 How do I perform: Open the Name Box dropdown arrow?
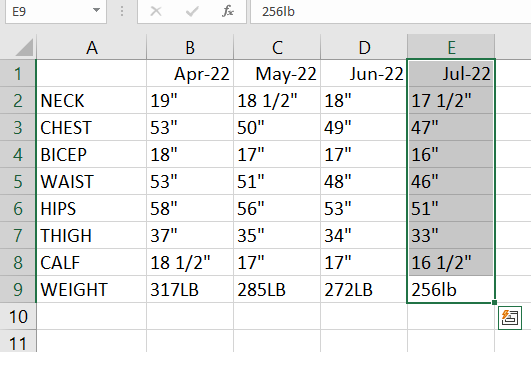[97, 10]
